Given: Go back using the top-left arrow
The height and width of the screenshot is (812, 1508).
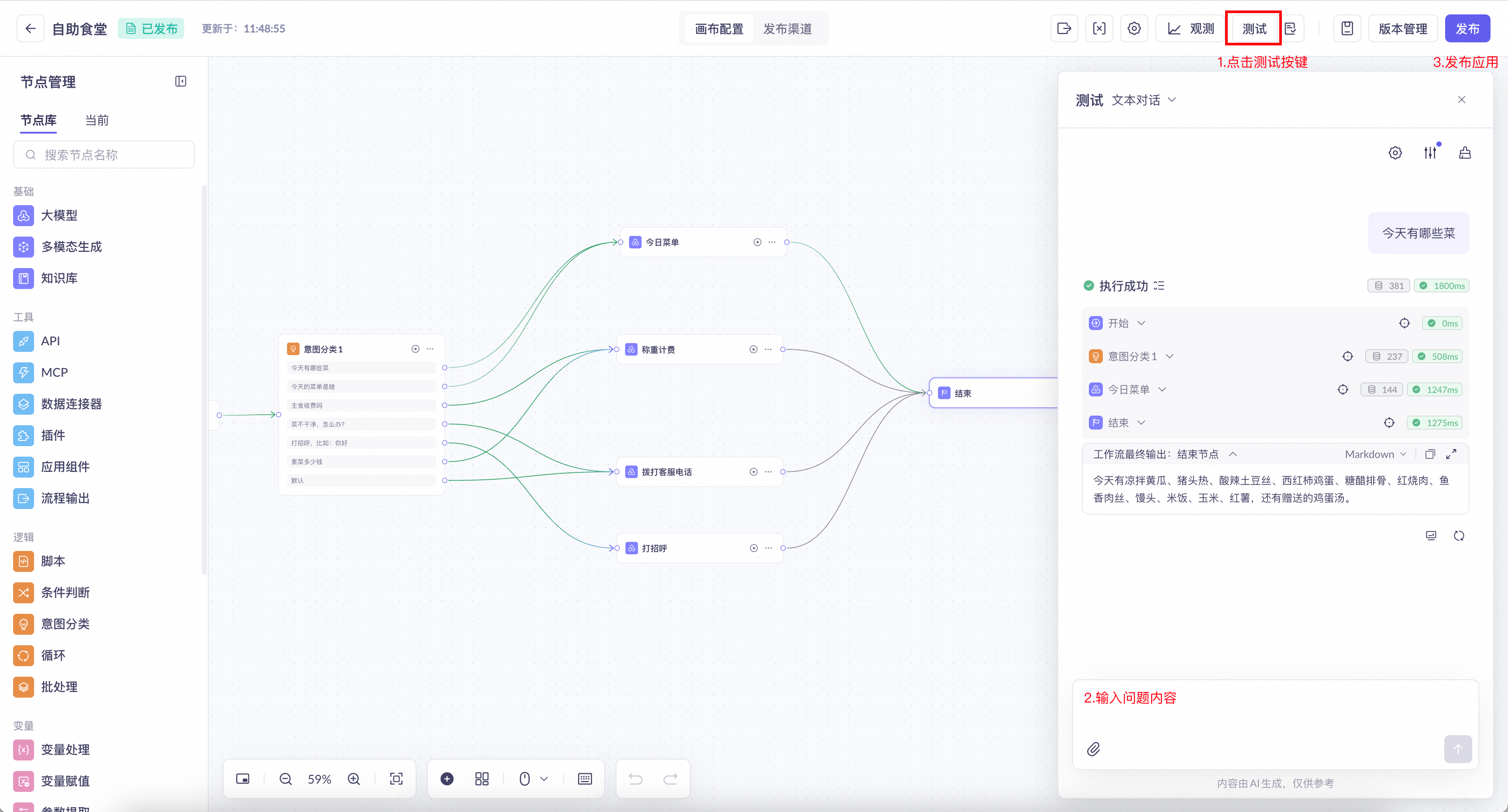Looking at the screenshot, I should tap(31, 28).
